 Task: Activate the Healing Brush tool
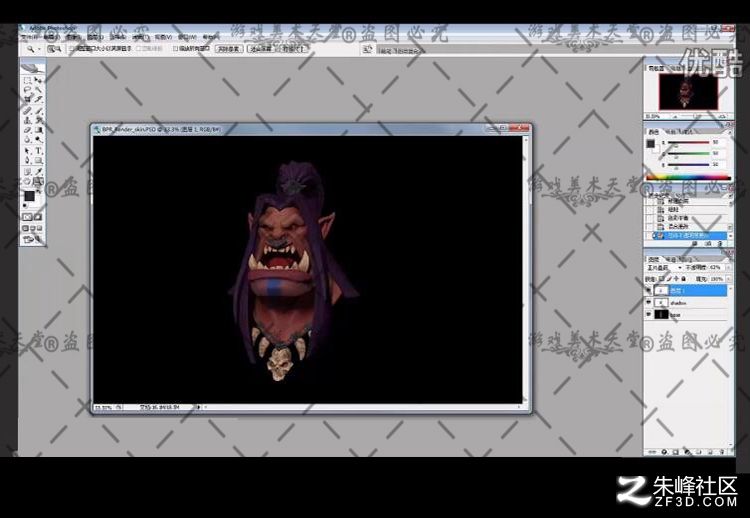pos(28,110)
